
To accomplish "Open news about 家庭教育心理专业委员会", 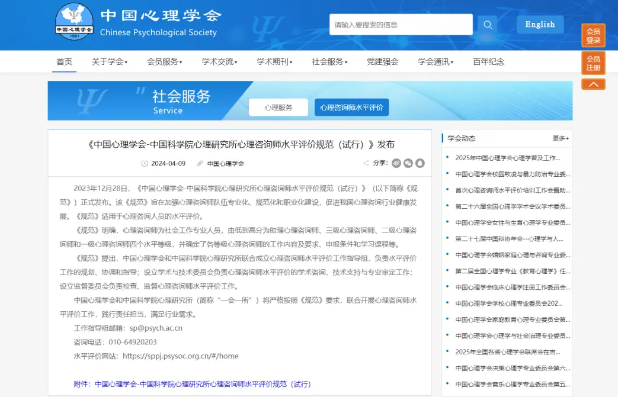I will (x=513, y=319).
